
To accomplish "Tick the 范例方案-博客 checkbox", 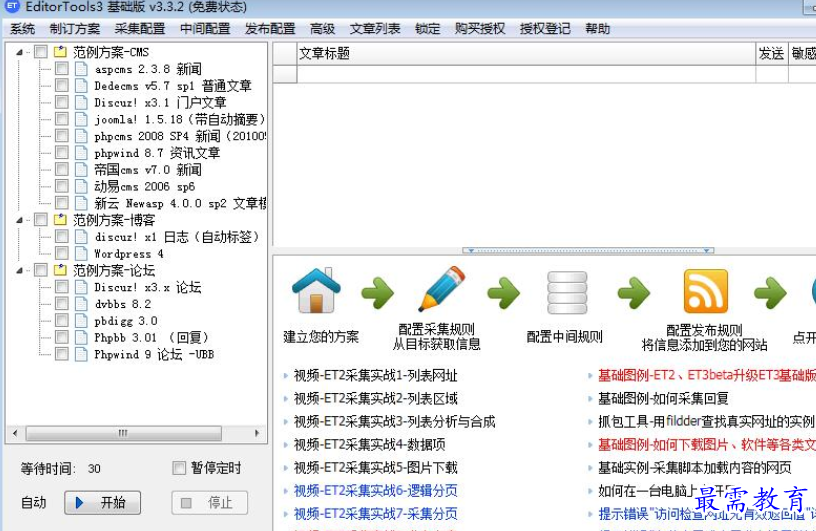I will 41,220.
